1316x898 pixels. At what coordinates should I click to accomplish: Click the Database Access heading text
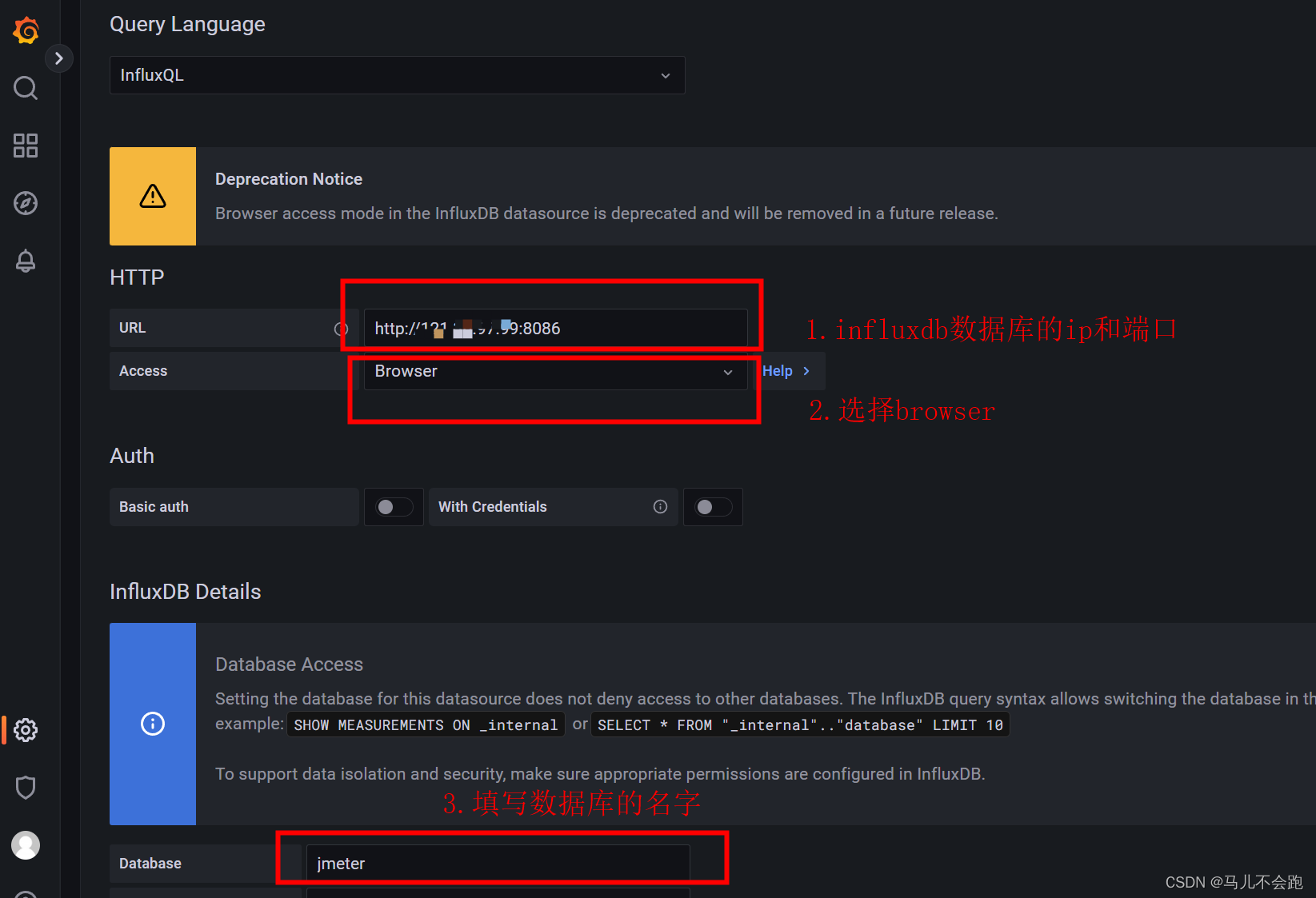tap(289, 665)
